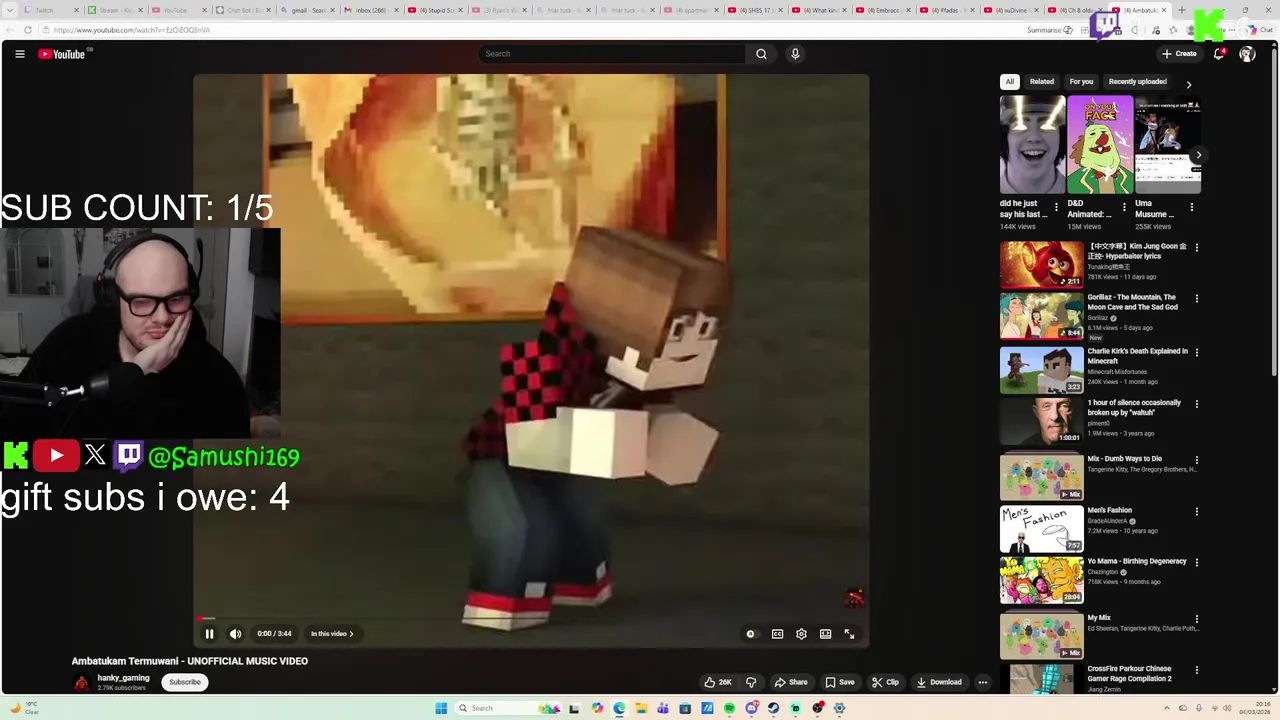Open Task View on the taskbar
1280x720 pixels.
(574, 708)
